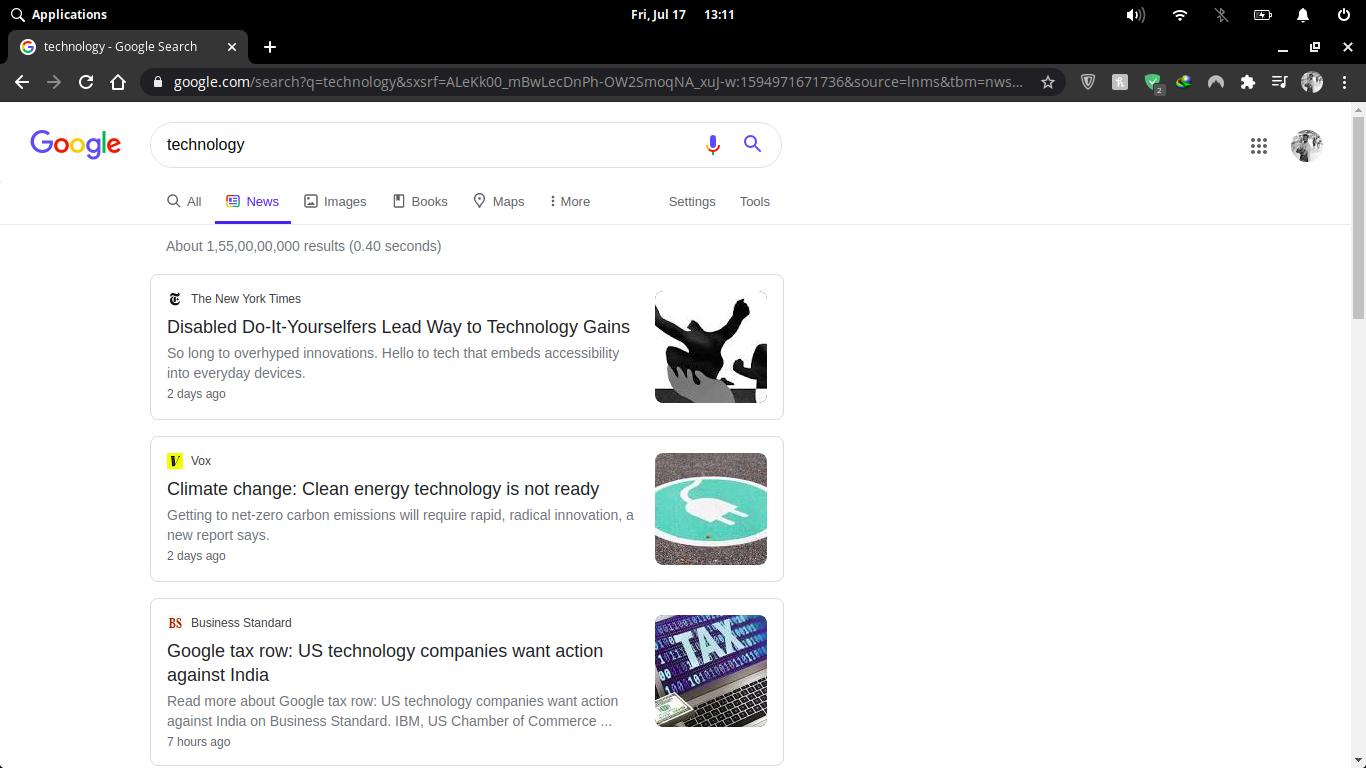
Task: Open the Google account profile picture
Action: pos(1307,146)
